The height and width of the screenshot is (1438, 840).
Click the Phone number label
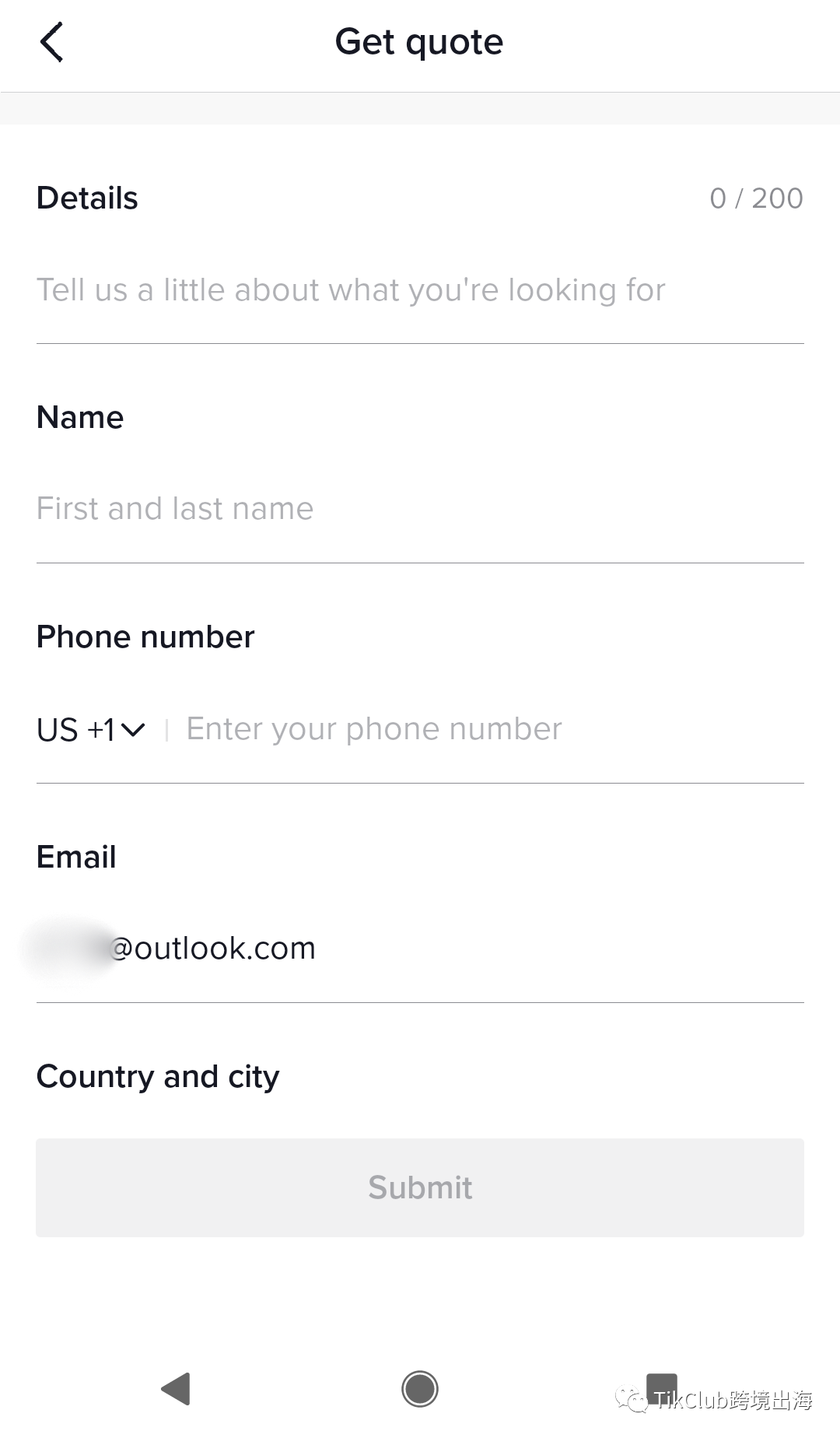coord(145,637)
